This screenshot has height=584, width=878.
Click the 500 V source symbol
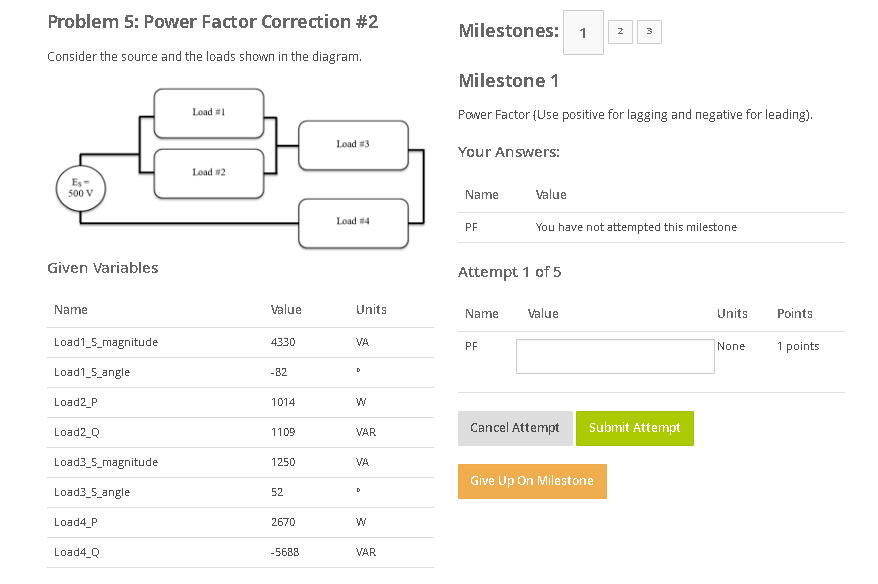[x=80, y=188]
